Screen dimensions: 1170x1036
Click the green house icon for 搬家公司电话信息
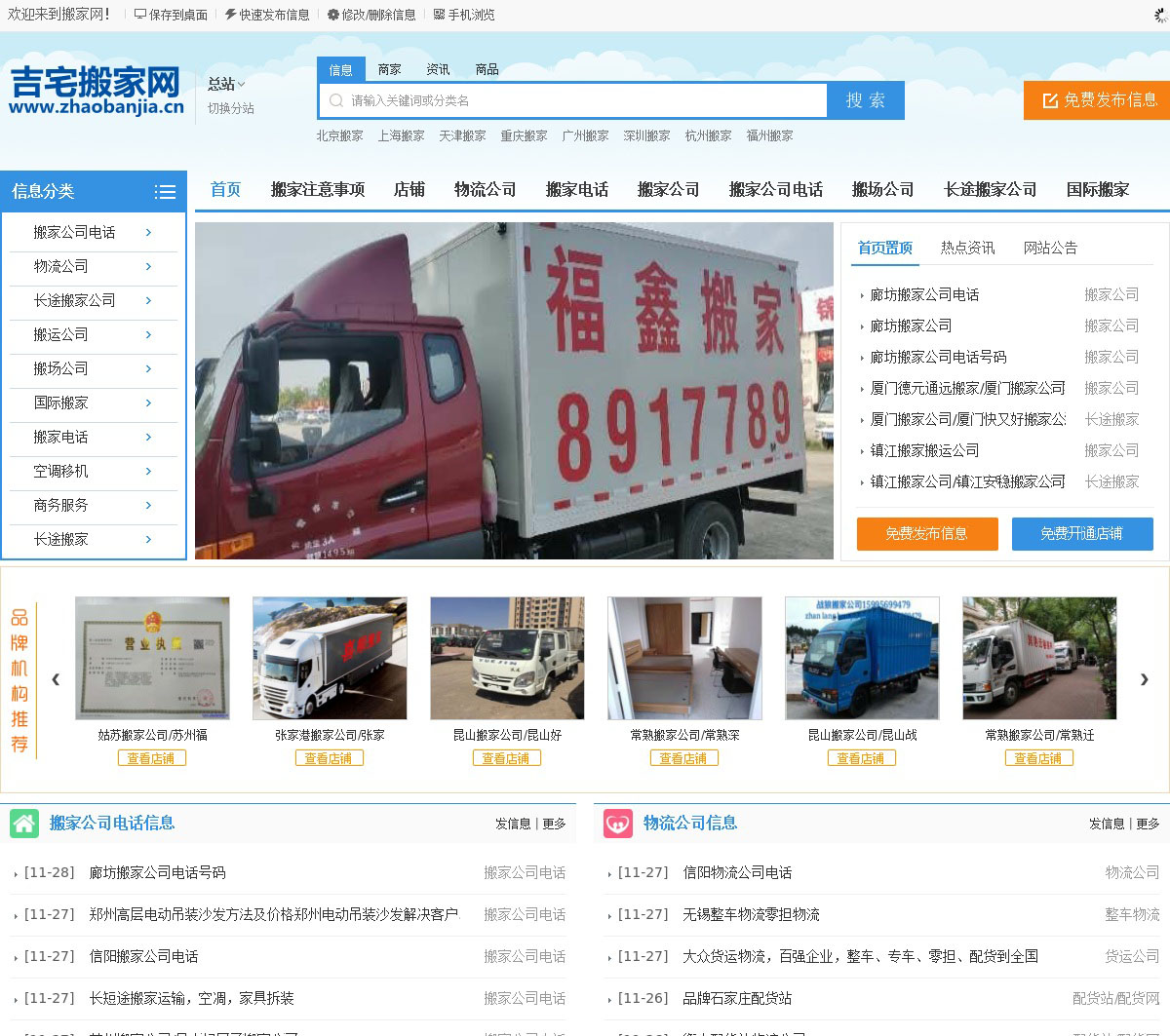tap(24, 824)
